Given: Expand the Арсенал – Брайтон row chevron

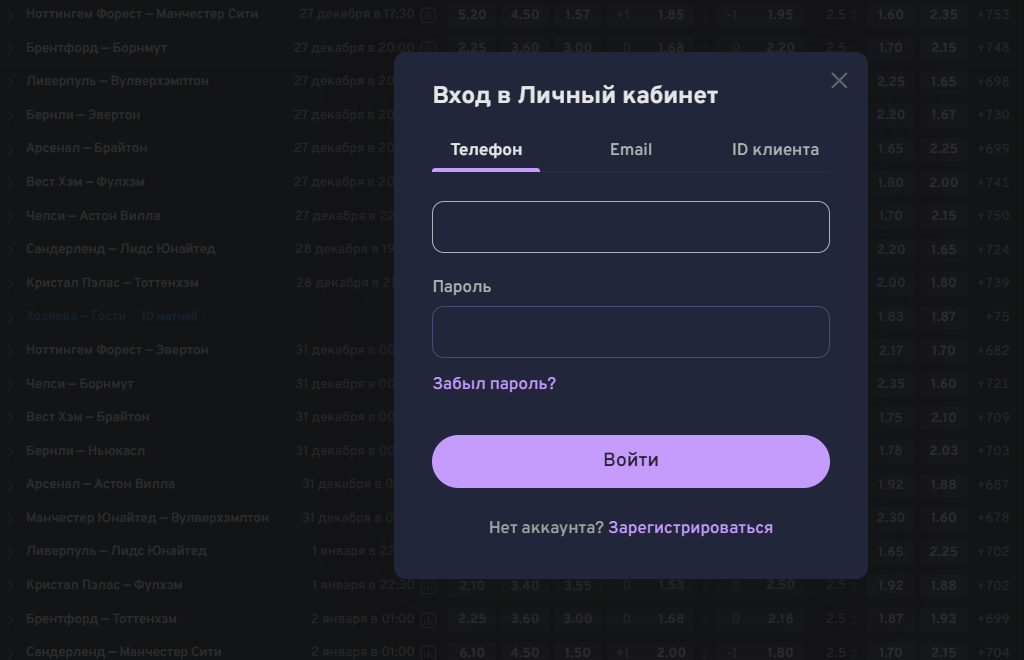Looking at the screenshot, I should point(11,148).
